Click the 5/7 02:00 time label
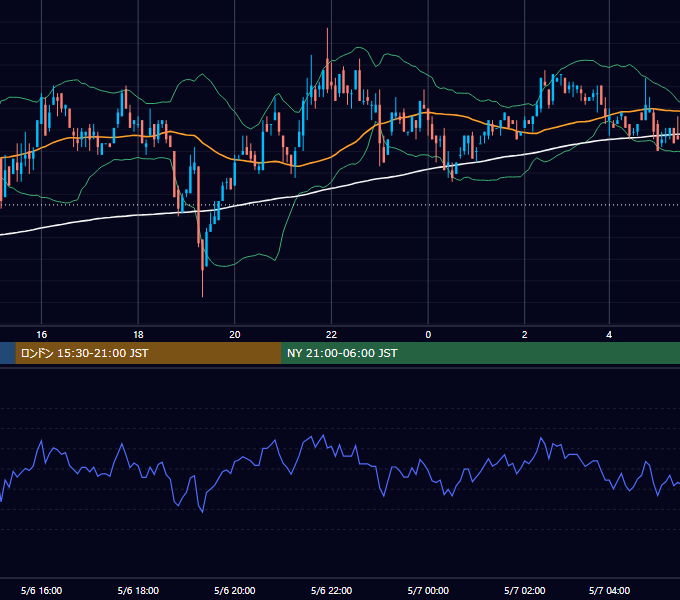The image size is (680, 600). tap(524, 590)
